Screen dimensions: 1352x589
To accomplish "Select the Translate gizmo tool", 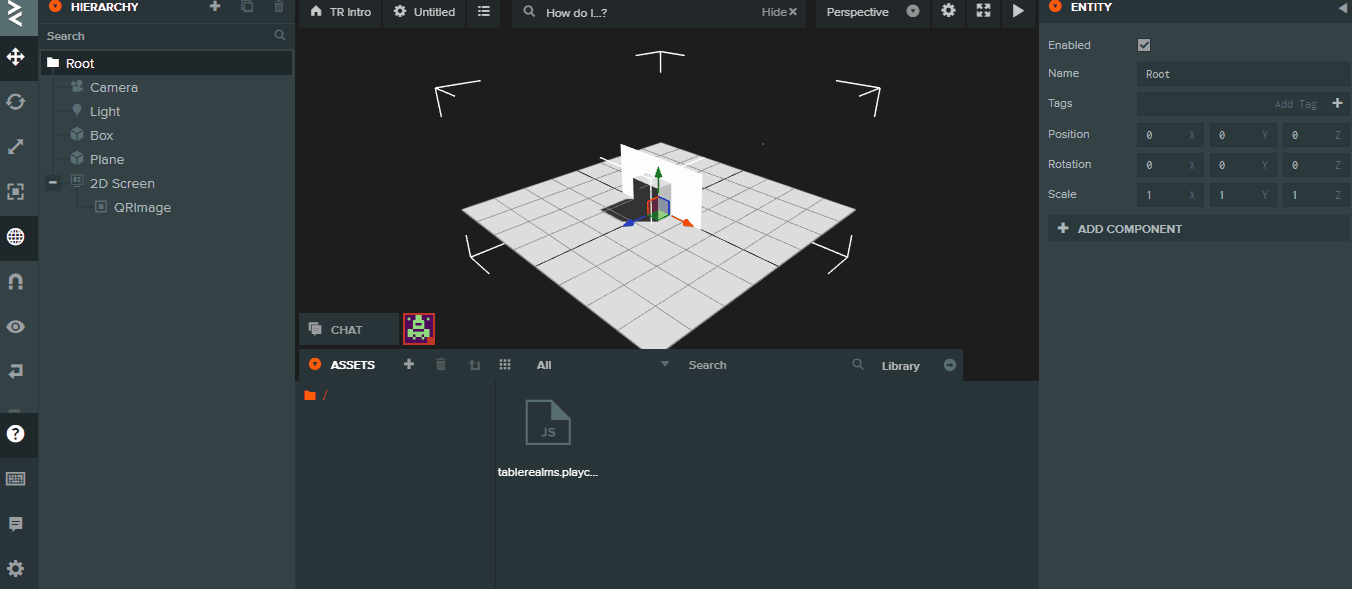I will [x=16, y=57].
